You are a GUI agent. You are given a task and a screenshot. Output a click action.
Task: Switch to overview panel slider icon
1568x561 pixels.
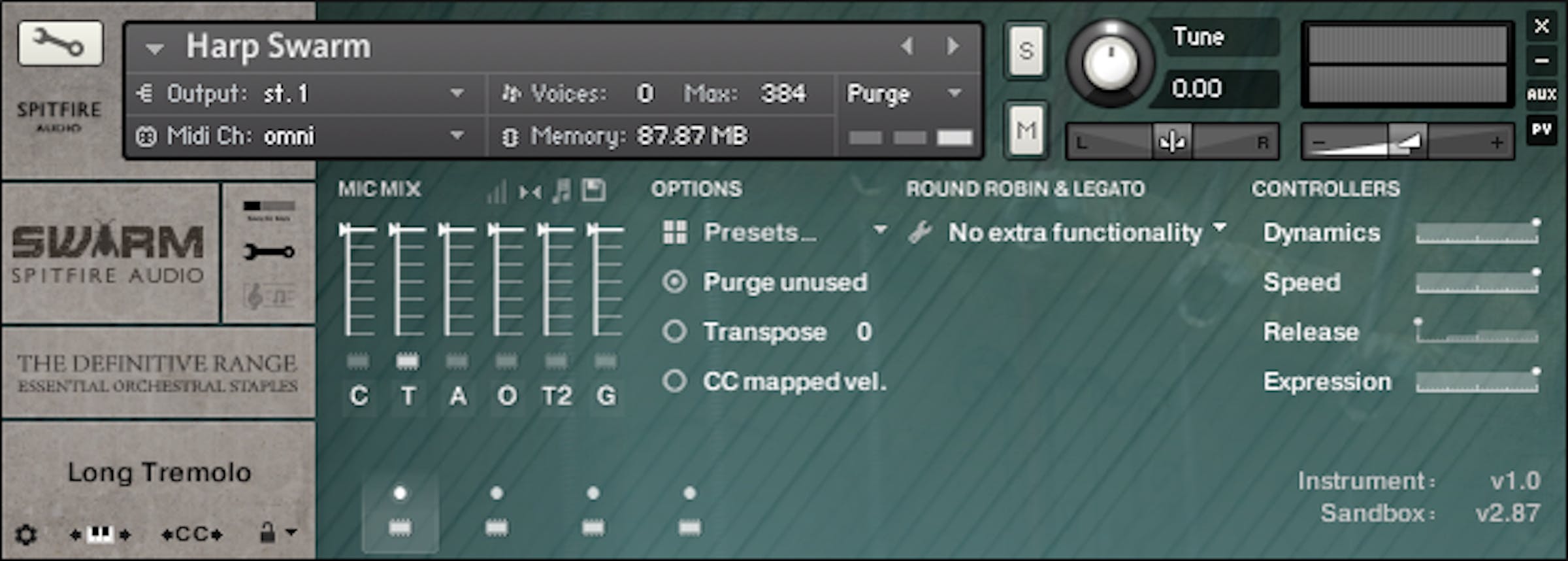(269, 209)
